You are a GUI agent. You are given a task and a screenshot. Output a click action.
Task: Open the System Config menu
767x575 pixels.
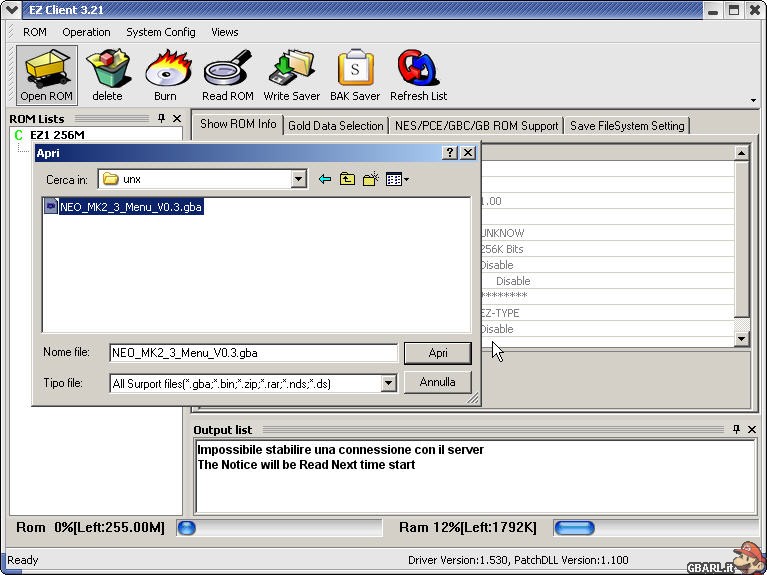tap(160, 32)
